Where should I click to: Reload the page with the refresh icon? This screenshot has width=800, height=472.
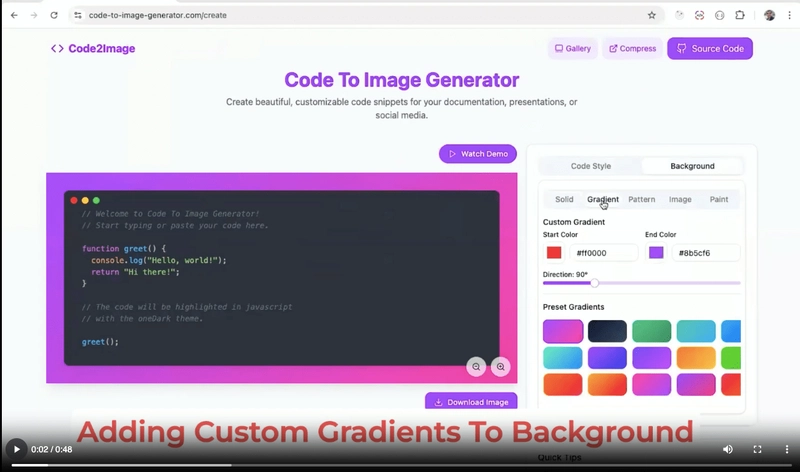54,15
